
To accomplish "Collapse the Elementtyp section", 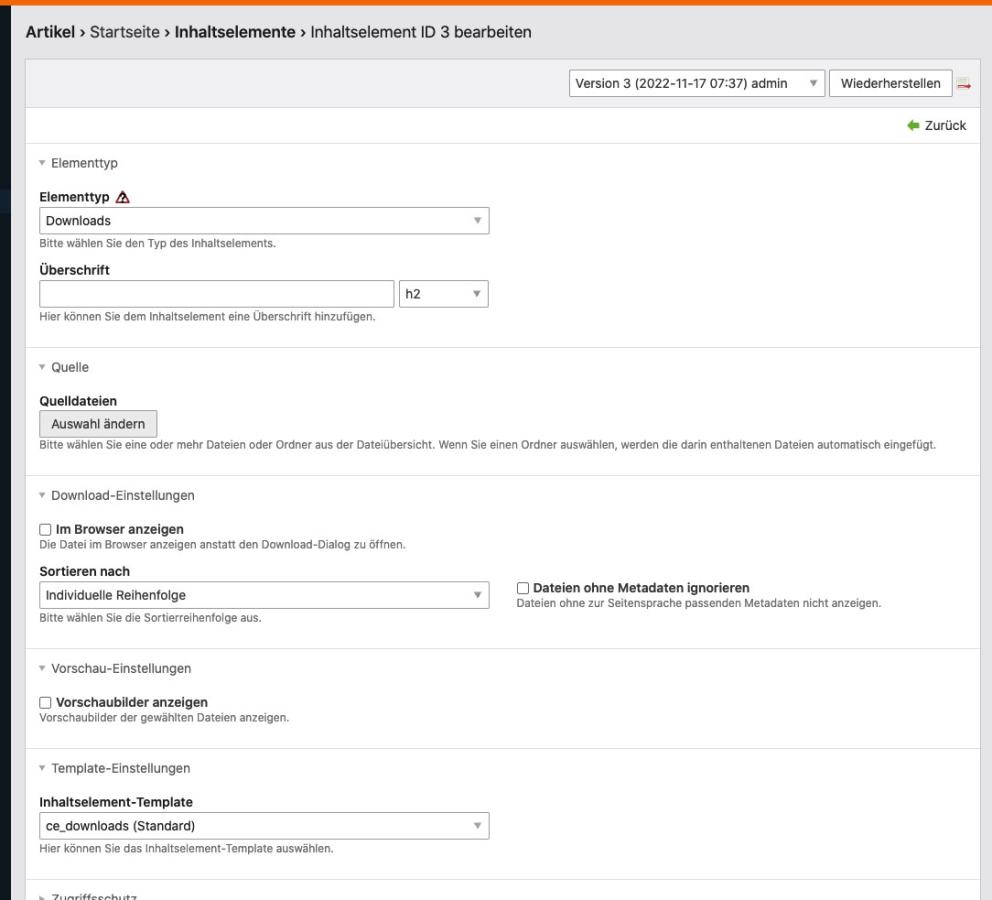I will click(x=85, y=160).
